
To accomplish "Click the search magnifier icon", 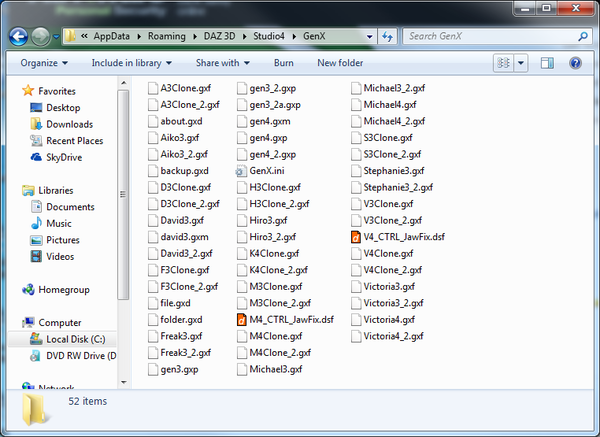I will (x=583, y=36).
